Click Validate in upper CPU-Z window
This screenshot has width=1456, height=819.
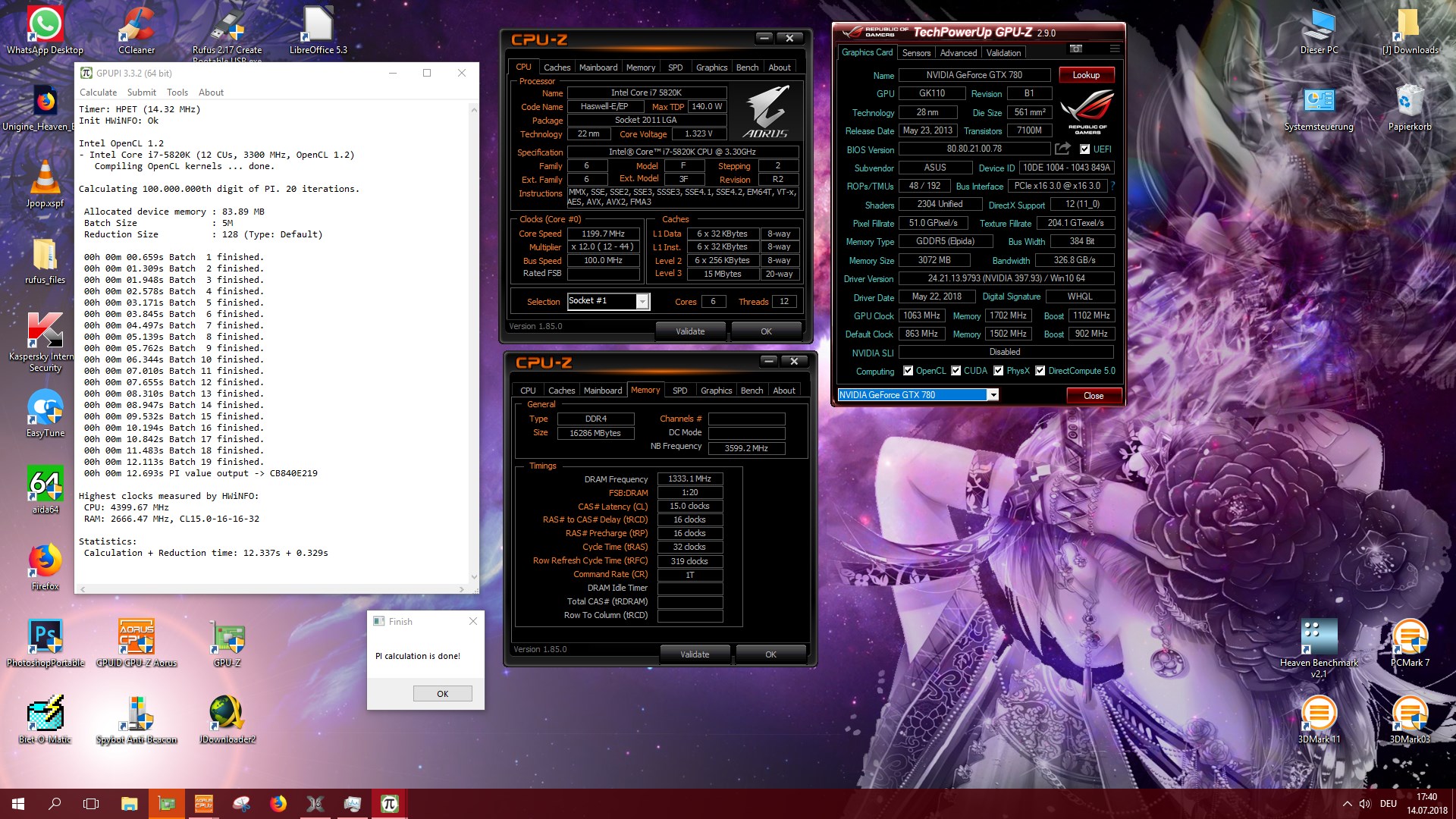(x=690, y=331)
